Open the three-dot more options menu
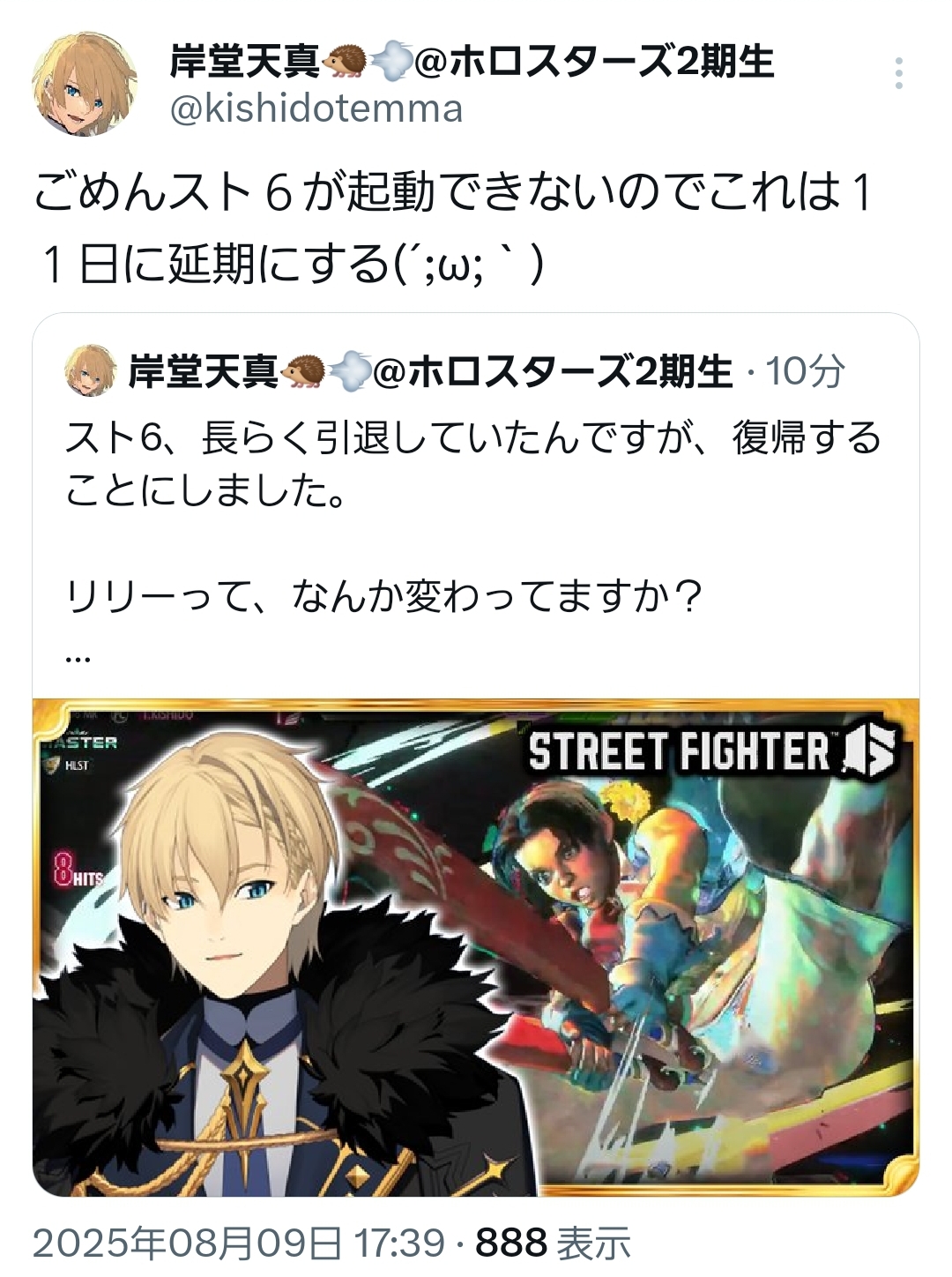This screenshot has height=1277, width=952. tap(898, 74)
